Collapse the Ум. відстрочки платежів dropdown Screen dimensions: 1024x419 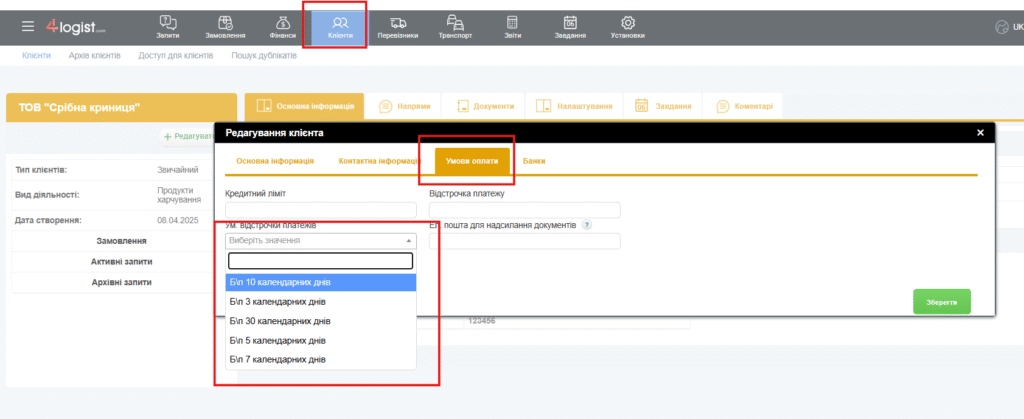click(x=408, y=241)
